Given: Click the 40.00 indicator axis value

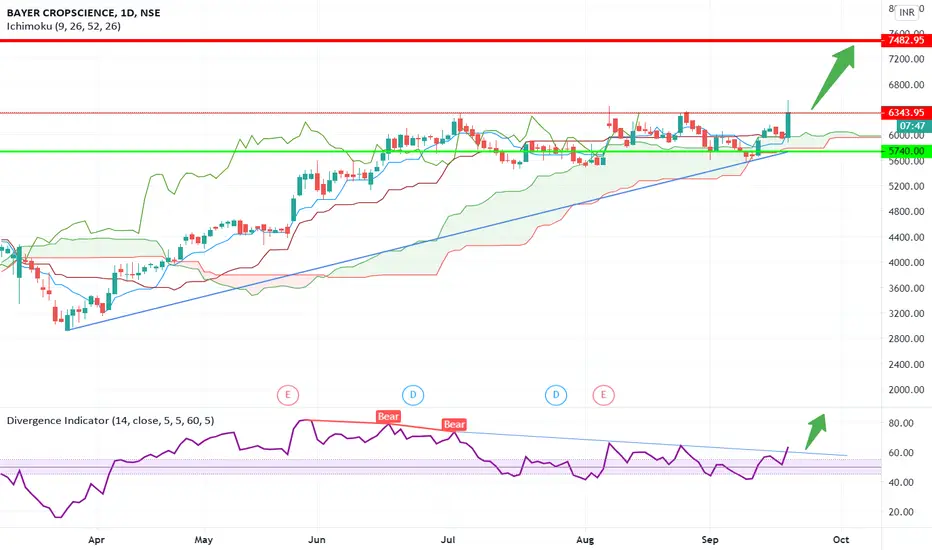Looking at the screenshot, I should point(901,482).
